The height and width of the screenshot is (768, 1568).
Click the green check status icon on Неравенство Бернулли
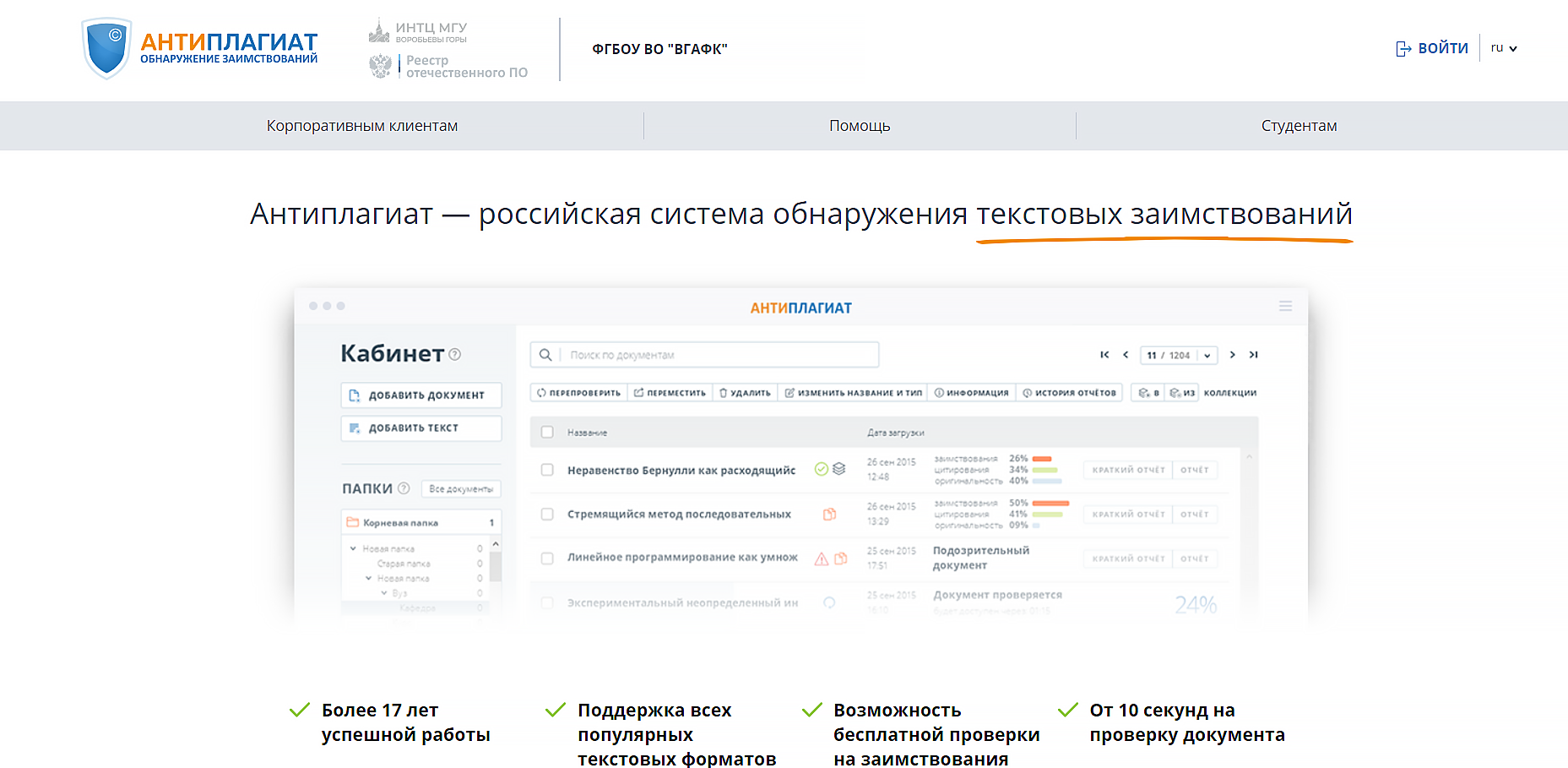[821, 469]
